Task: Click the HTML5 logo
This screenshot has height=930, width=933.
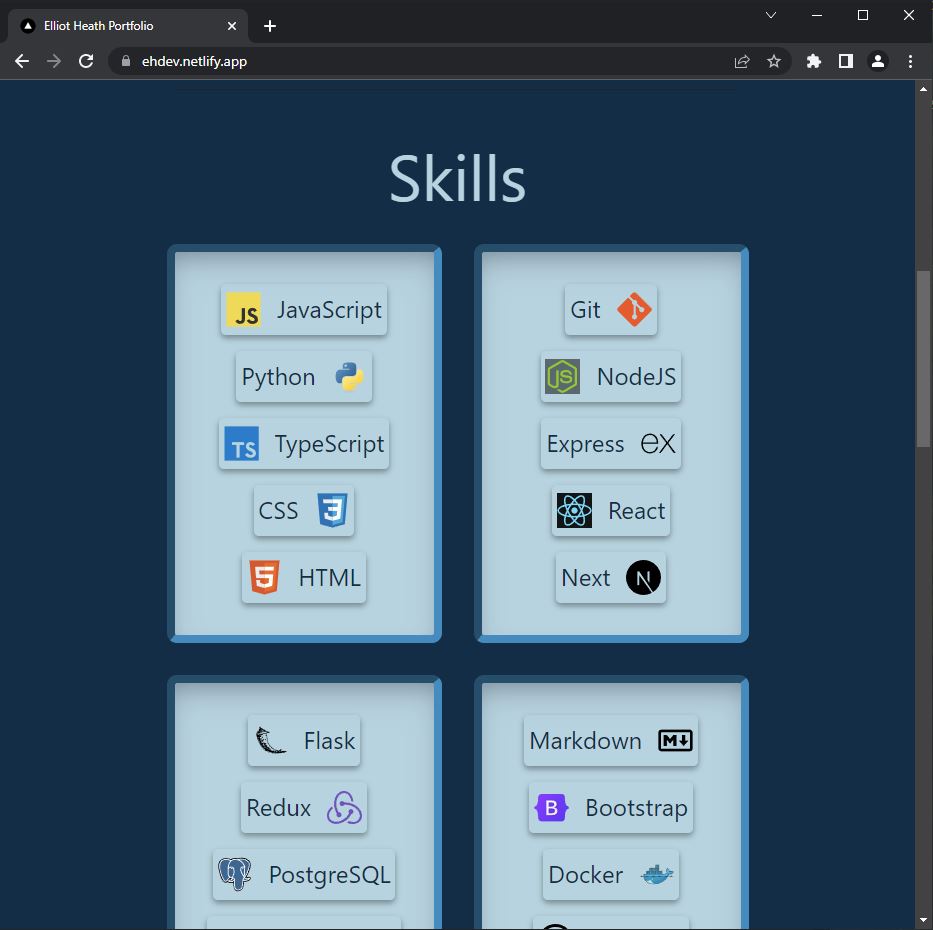Action: click(x=263, y=578)
